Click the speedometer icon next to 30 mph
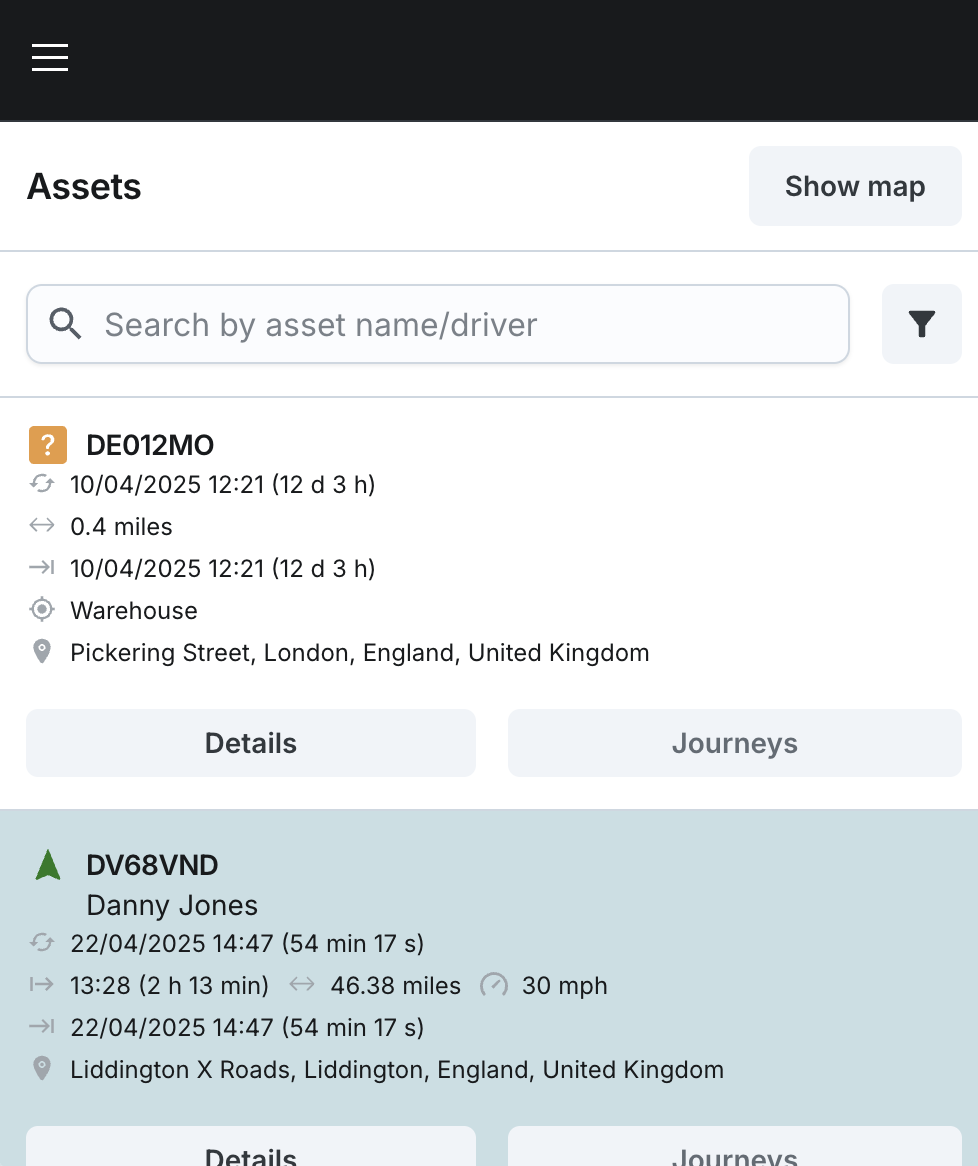 click(x=493, y=985)
